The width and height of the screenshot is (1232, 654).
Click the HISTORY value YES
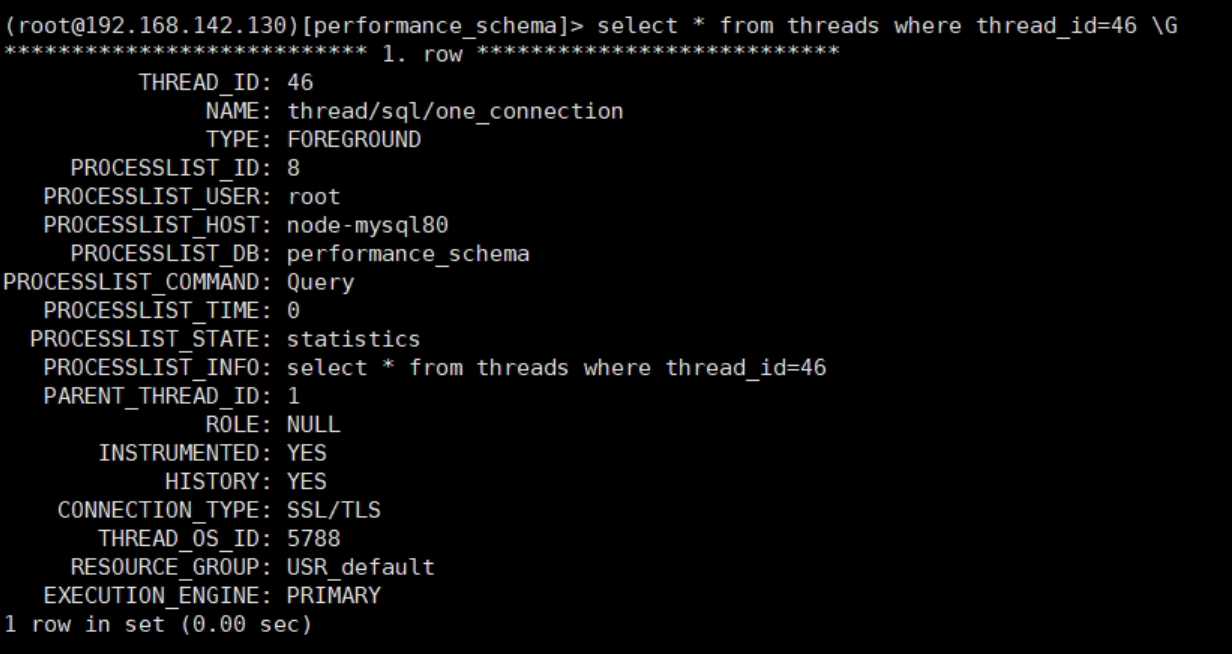coord(307,482)
